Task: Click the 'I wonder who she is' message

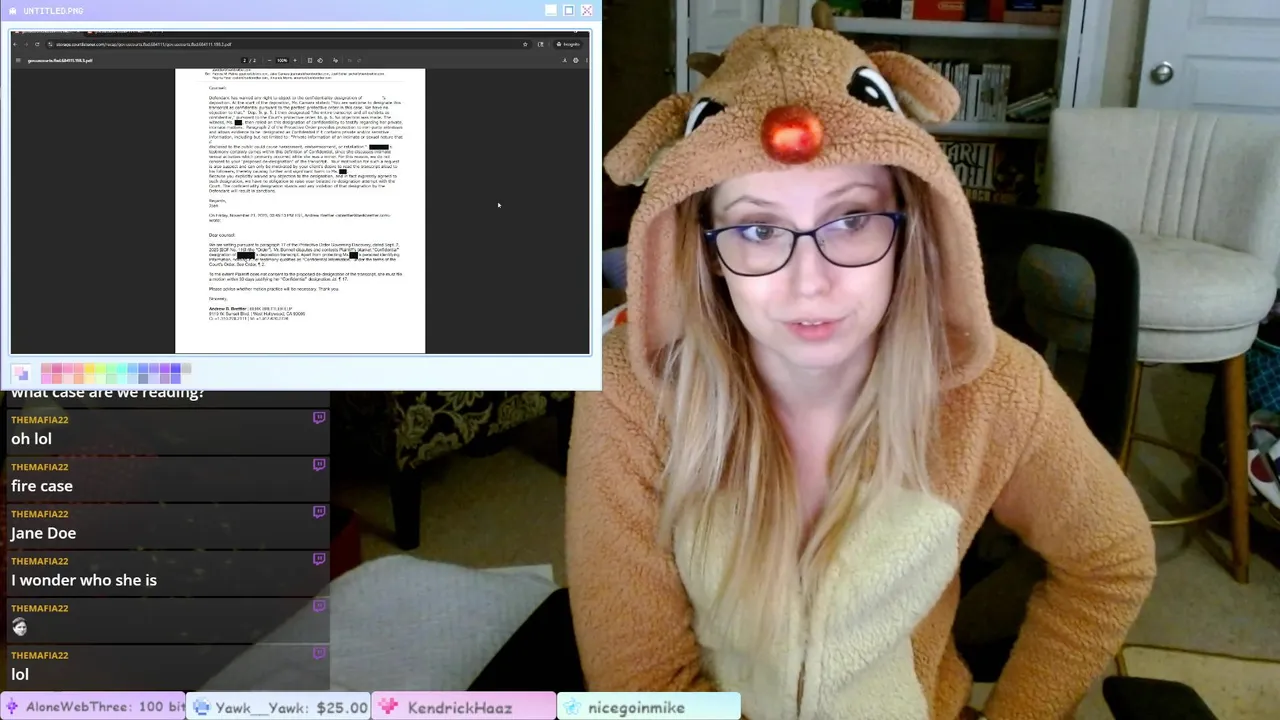Action: pos(84,580)
